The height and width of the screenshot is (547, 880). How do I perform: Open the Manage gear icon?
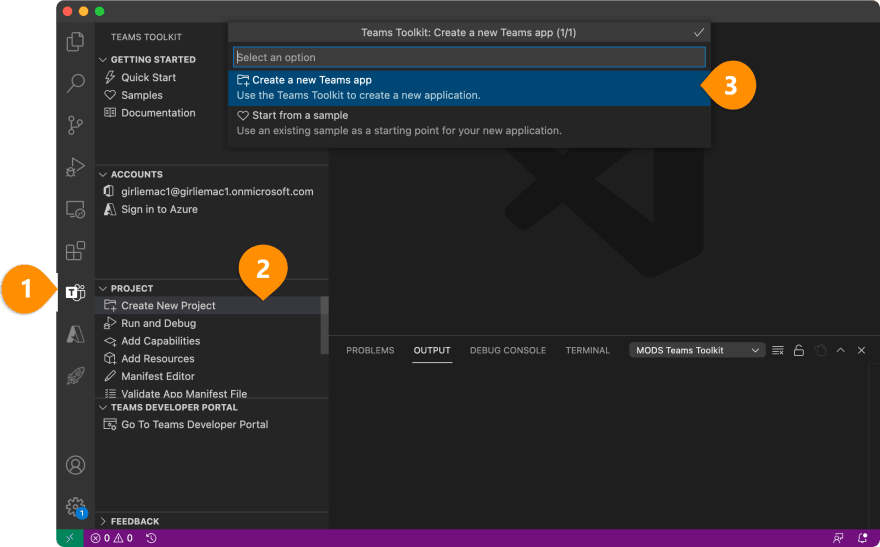point(75,507)
